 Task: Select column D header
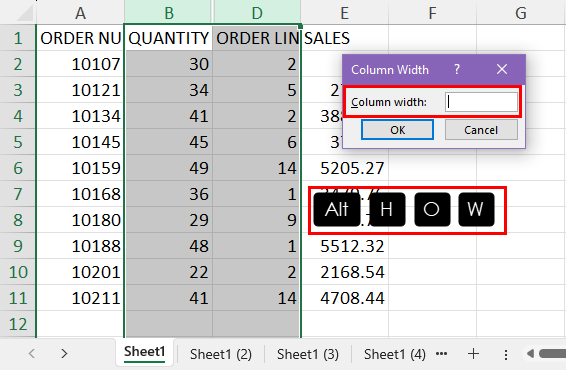[257, 13]
